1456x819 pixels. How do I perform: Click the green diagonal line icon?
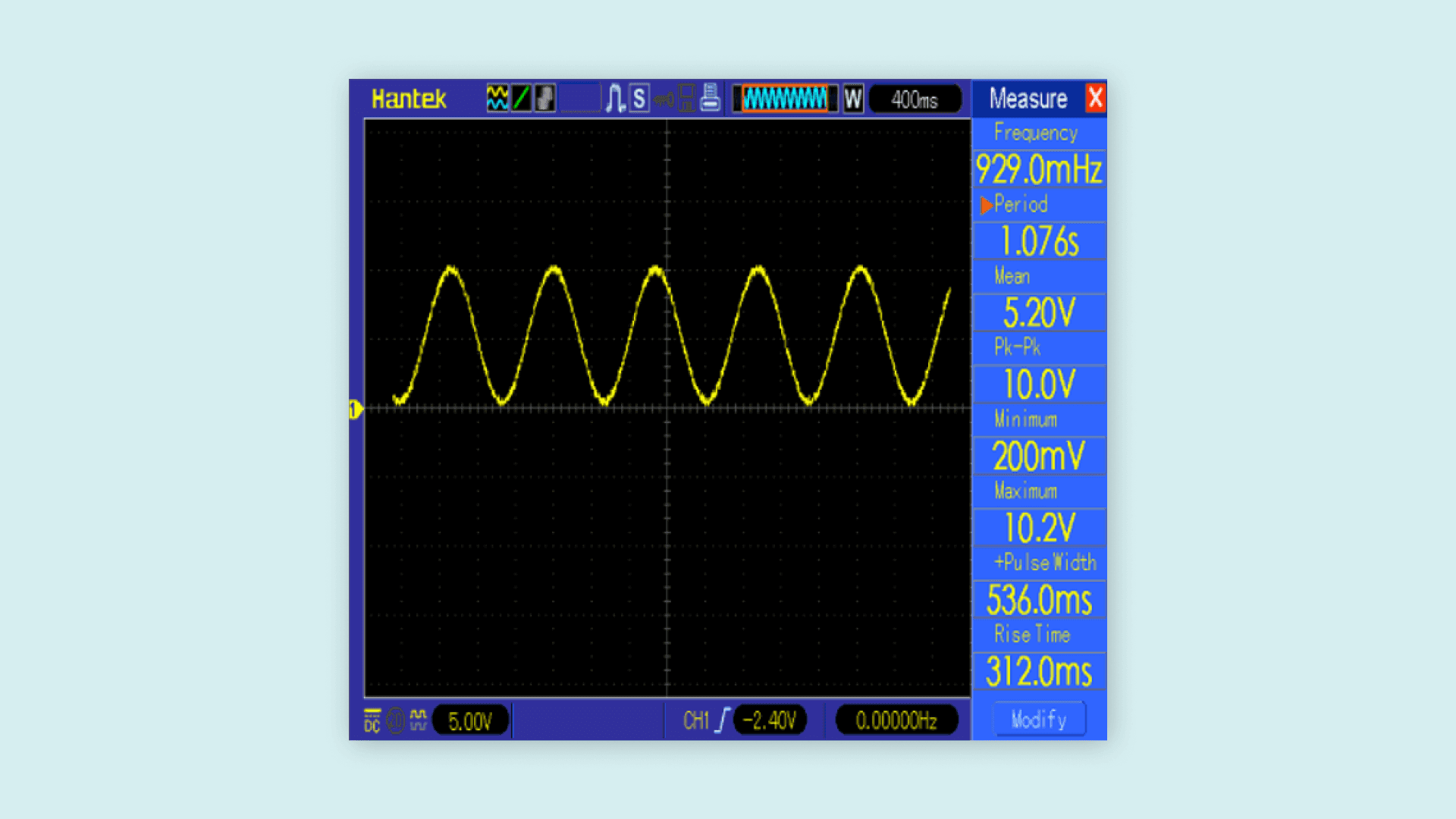point(521,99)
